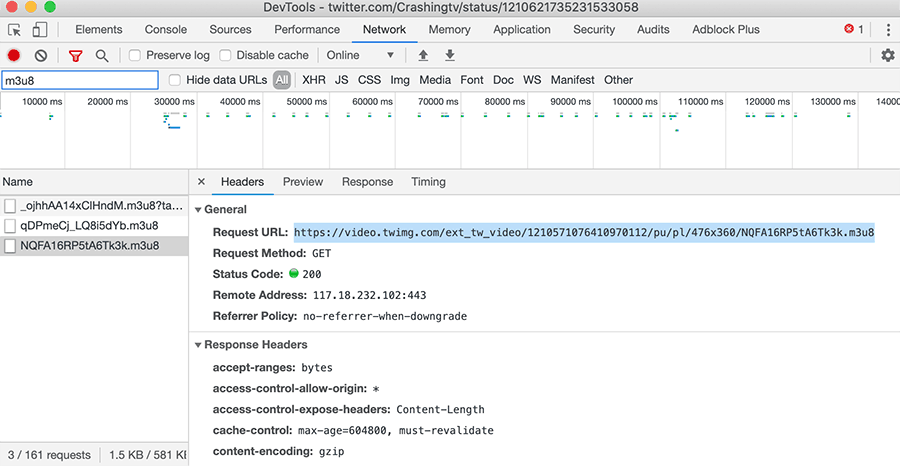Close the request details pane

click(x=201, y=182)
